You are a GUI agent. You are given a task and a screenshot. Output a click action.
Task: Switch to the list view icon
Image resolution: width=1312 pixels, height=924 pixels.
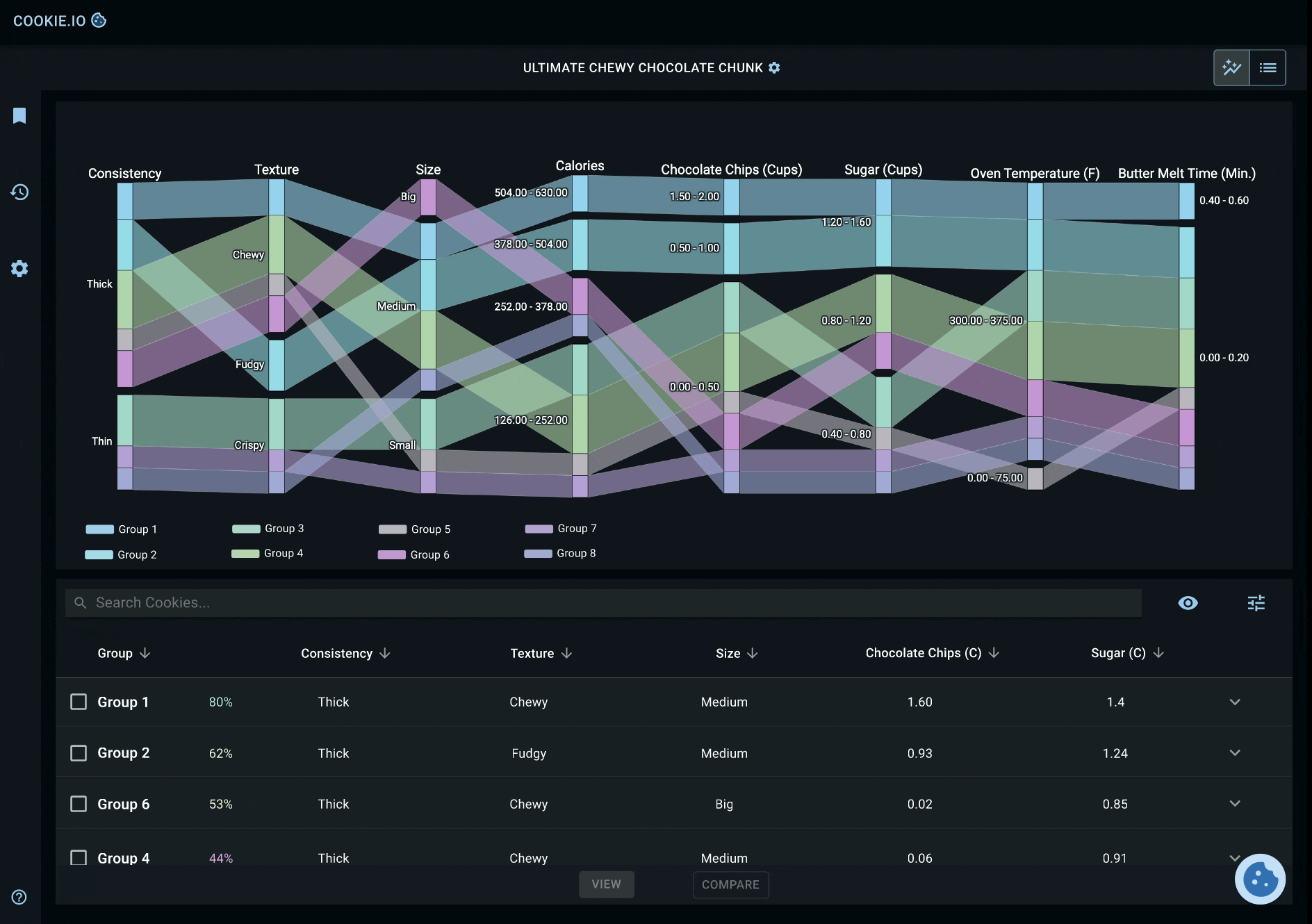[1268, 67]
